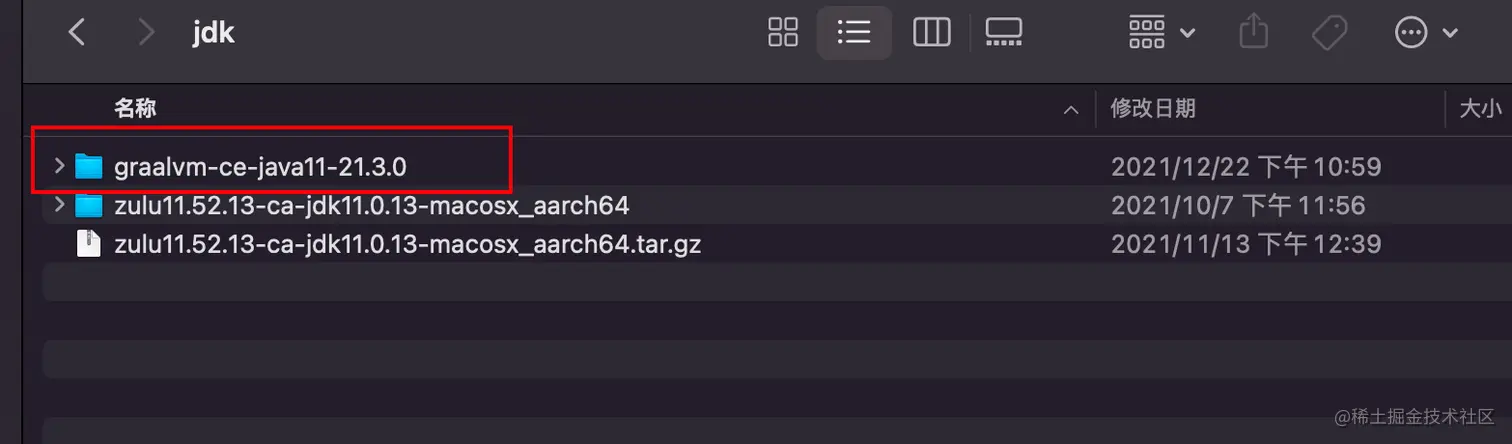Image resolution: width=1512 pixels, height=444 pixels.
Task: Sort by the 名称 column header
Action: [x=135, y=108]
